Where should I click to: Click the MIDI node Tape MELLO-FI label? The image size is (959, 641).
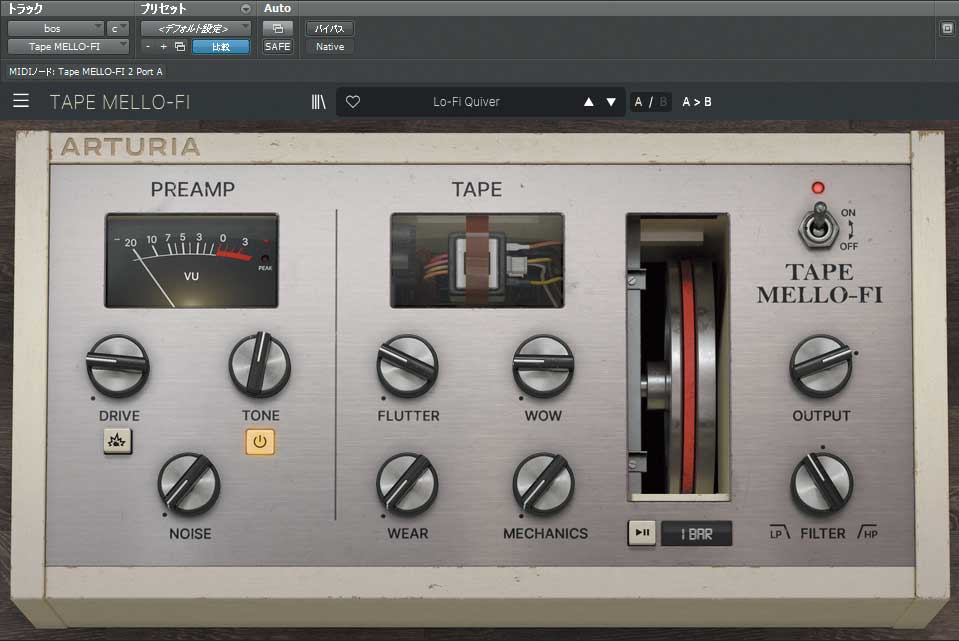[86, 72]
